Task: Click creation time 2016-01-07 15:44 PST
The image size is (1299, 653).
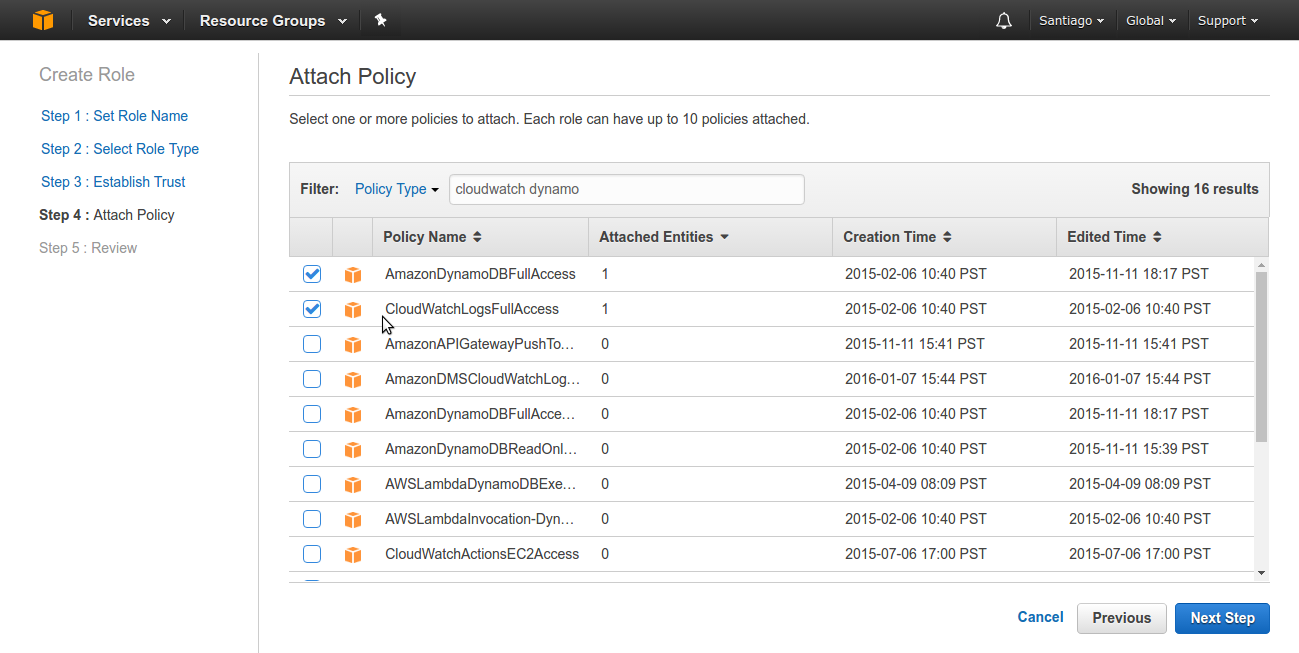Action: click(x=916, y=379)
